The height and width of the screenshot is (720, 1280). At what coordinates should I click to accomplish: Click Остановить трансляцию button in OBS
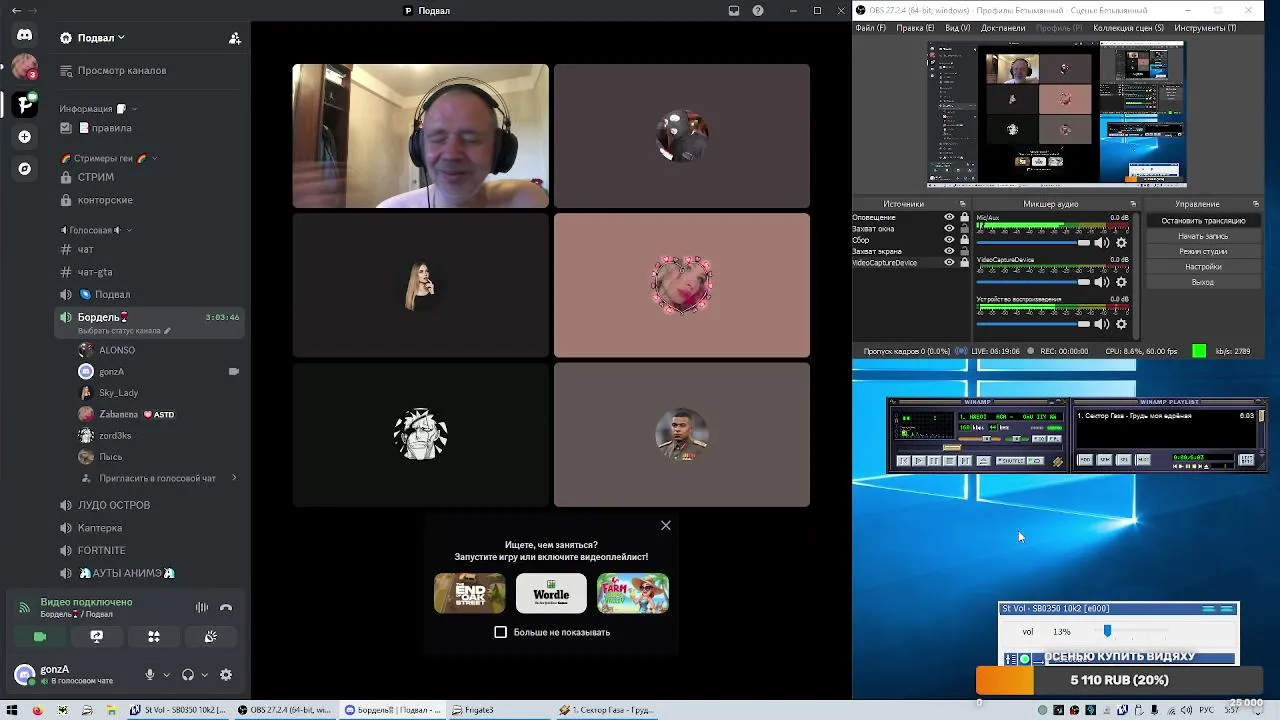pos(1203,221)
